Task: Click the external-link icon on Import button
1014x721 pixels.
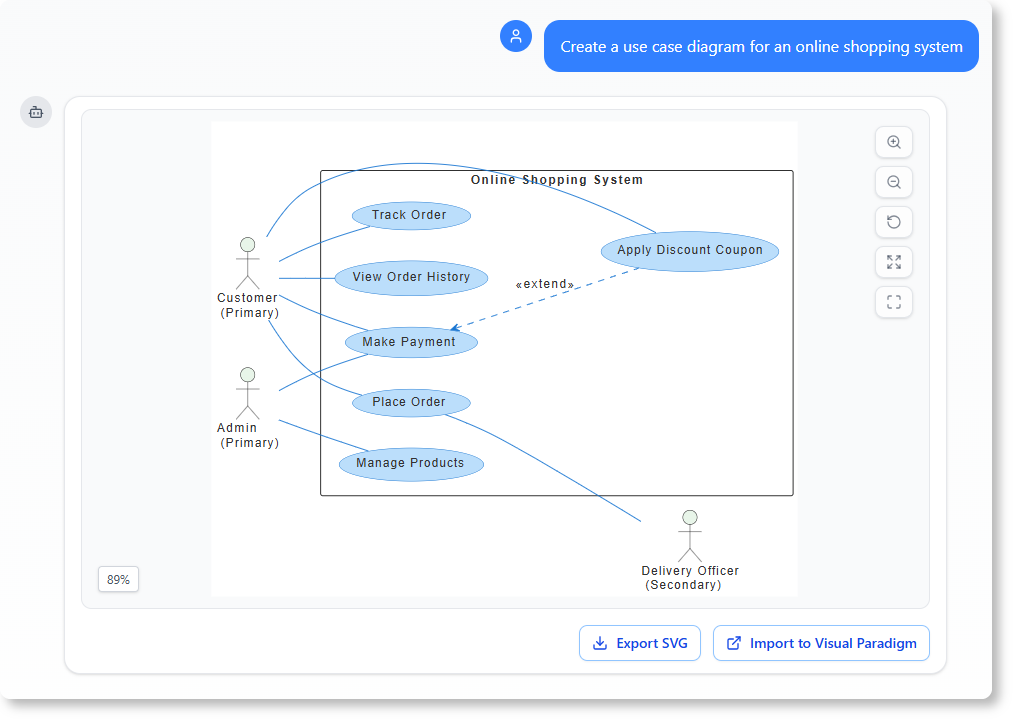Action: pos(736,643)
